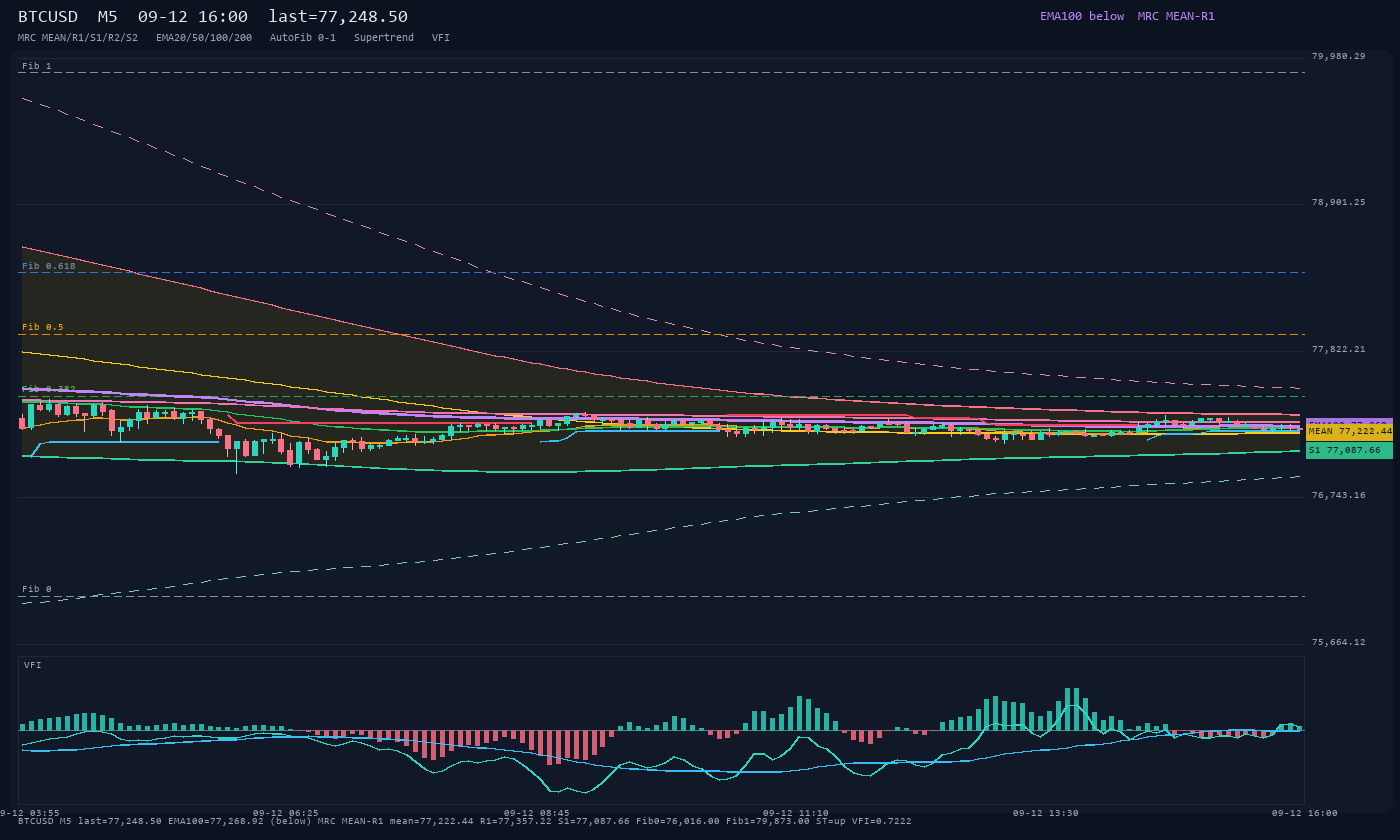Image resolution: width=1400 pixels, height=840 pixels.
Task: Click the 'MRC MEAN-R1' status text at top right
Action: 1176,16
